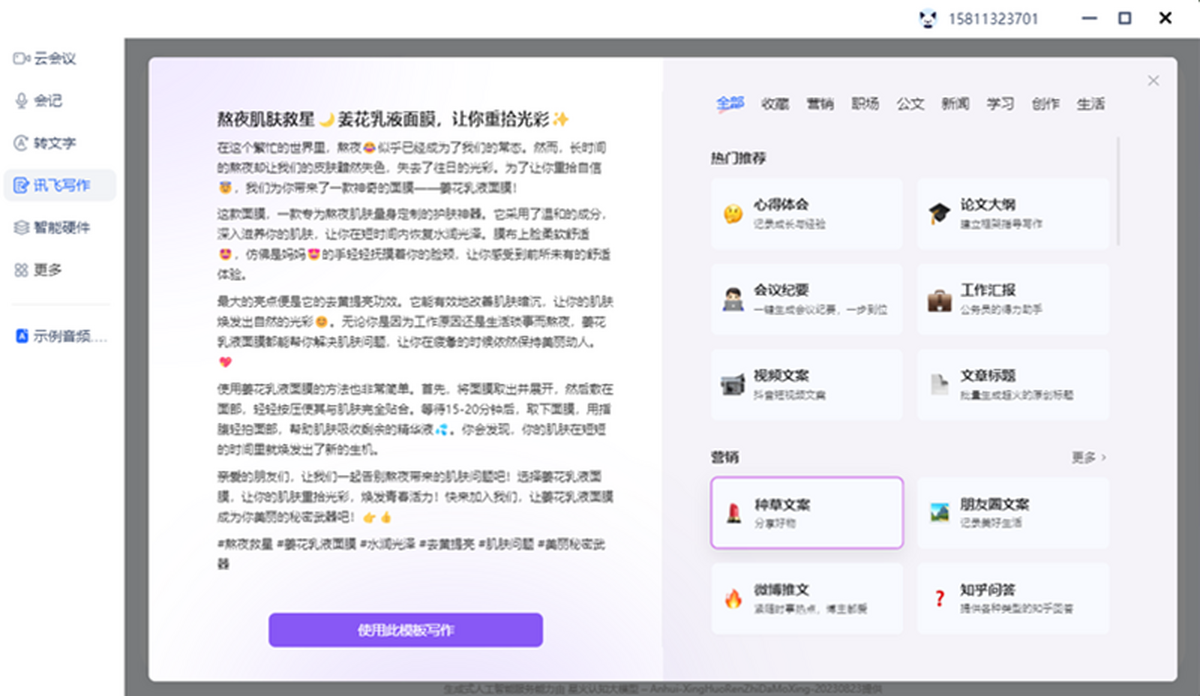Screen dimensions: 1200x696
Task: Select the 会记 microphone icon
Action: pos(21,100)
